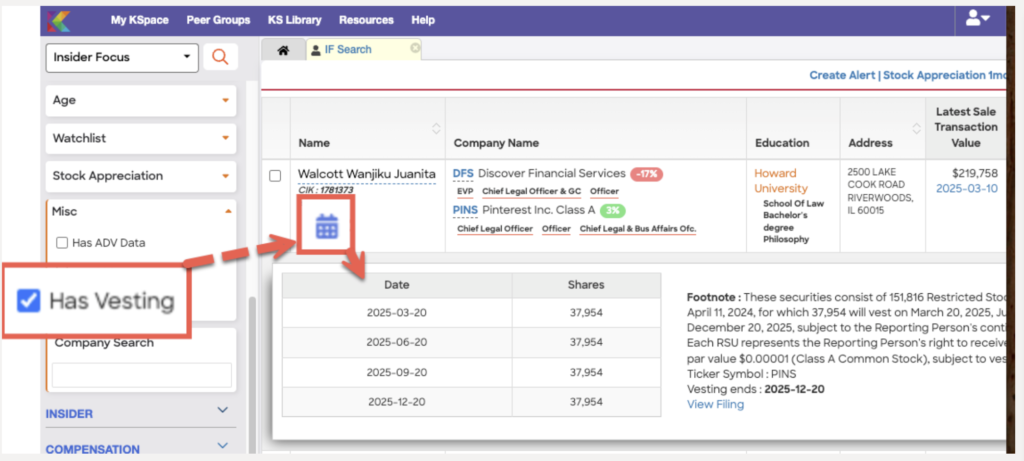
Task: Uncheck the Has Vesting checkbox
Action: [x=28, y=300]
